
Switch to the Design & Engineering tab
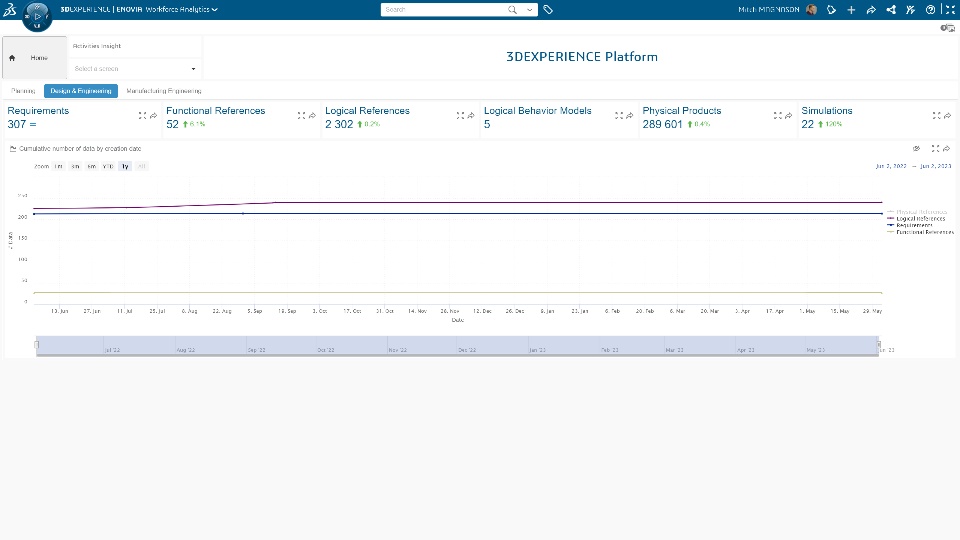coord(81,91)
